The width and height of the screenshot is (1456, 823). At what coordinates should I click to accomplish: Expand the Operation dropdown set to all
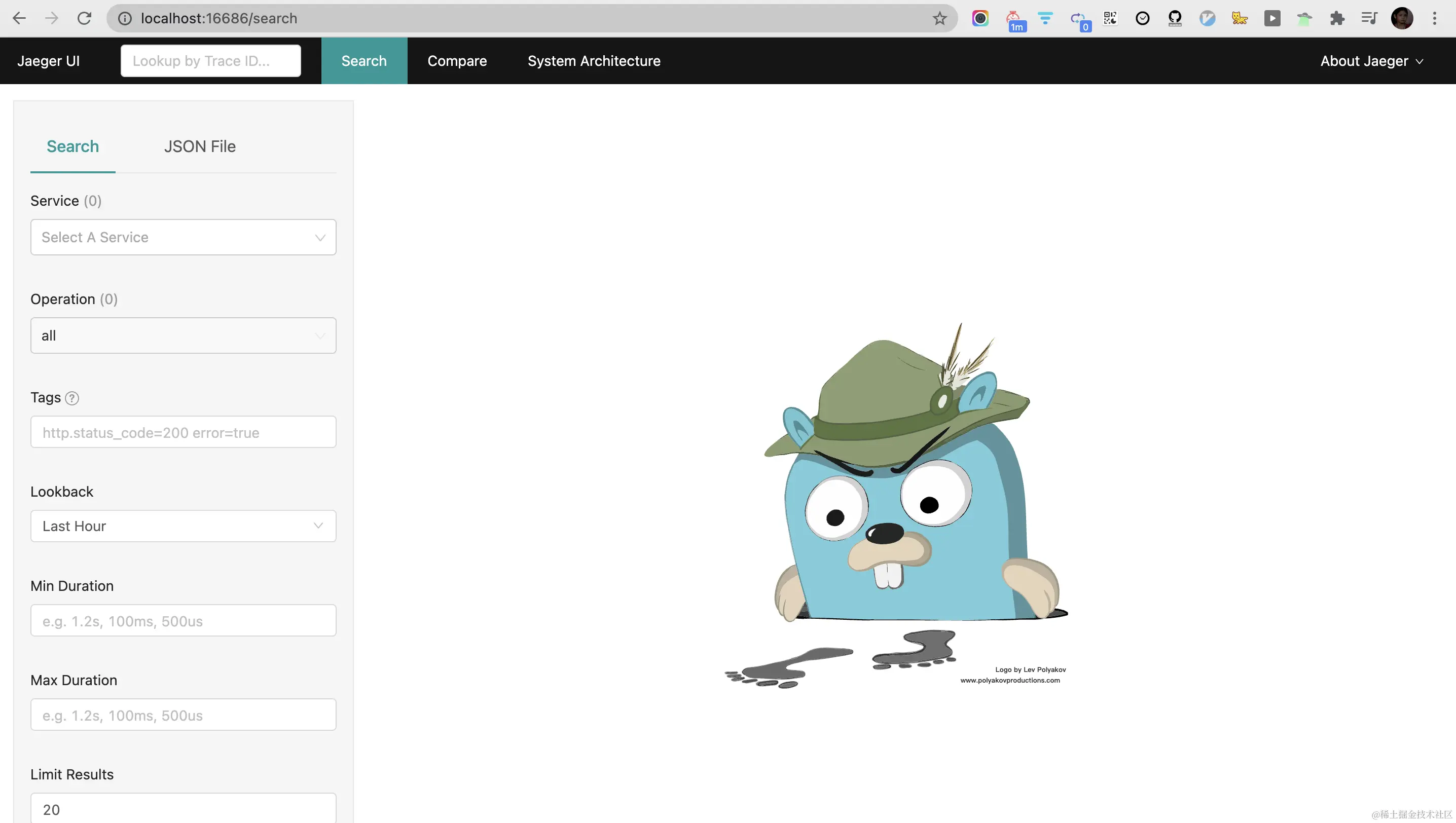[183, 336]
